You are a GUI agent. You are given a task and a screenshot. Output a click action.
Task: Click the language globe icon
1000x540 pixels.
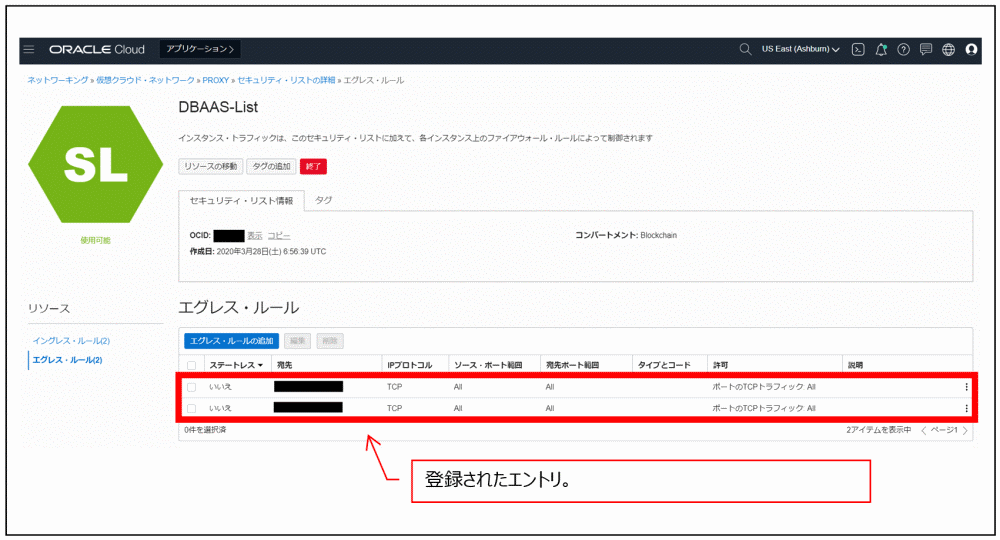pos(948,49)
